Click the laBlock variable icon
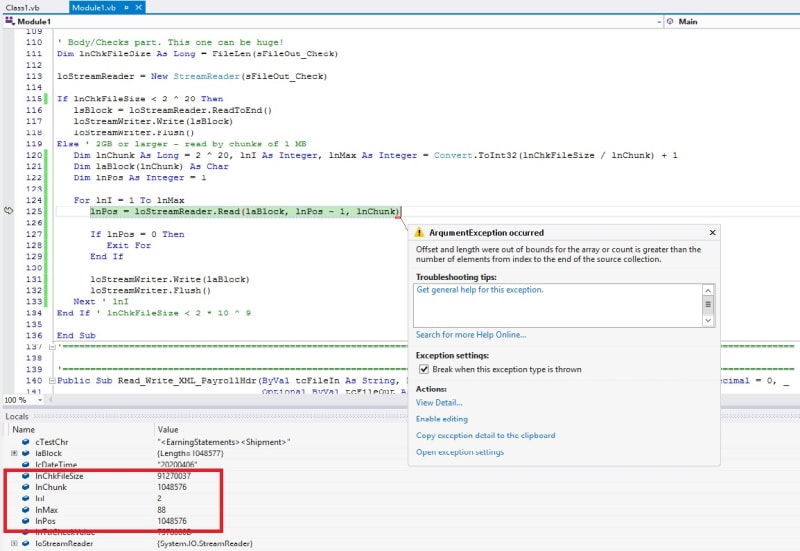This screenshot has height=551, width=800. (x=26, y=453)
